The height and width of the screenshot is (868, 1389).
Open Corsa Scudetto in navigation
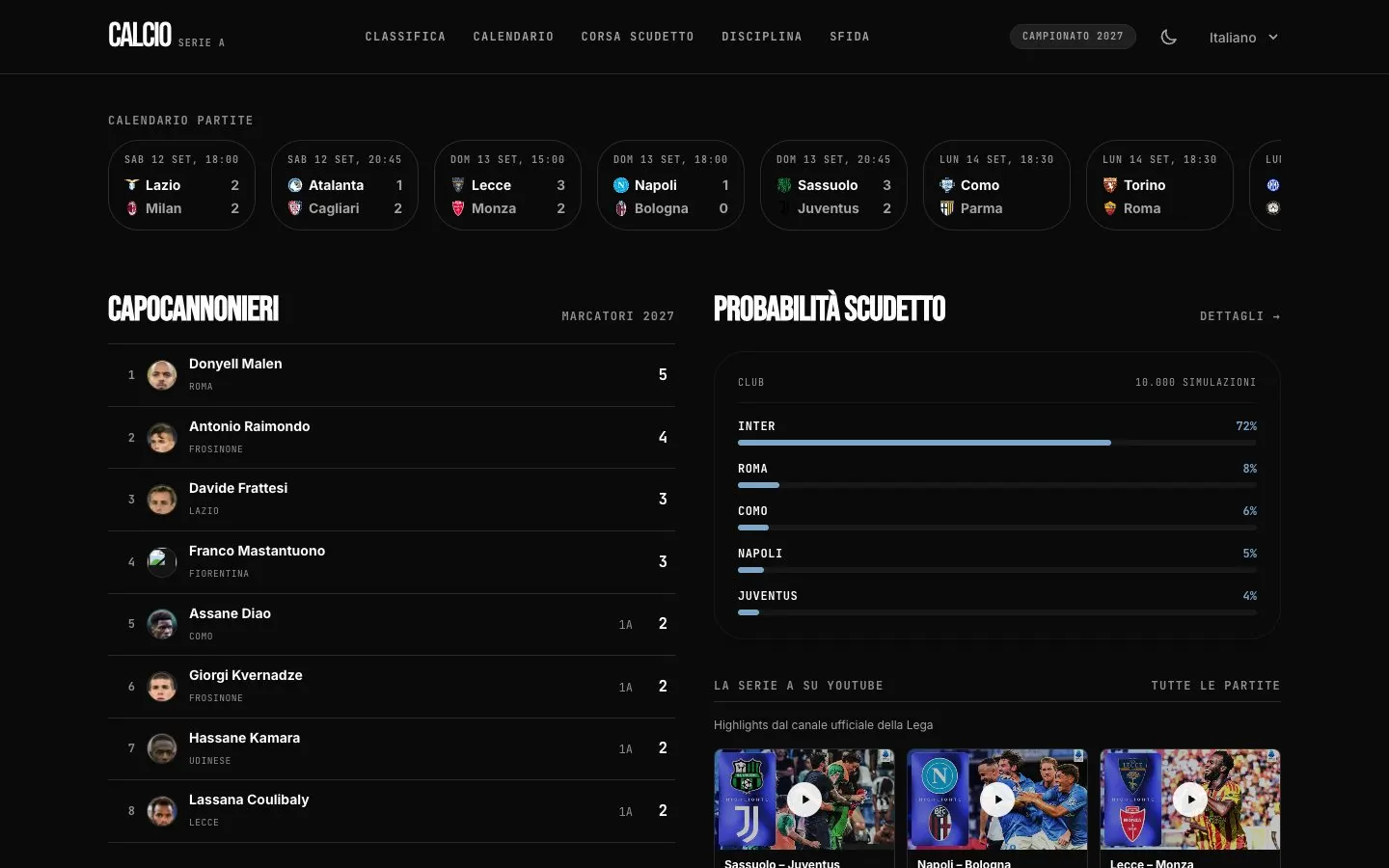pos(638,37)
